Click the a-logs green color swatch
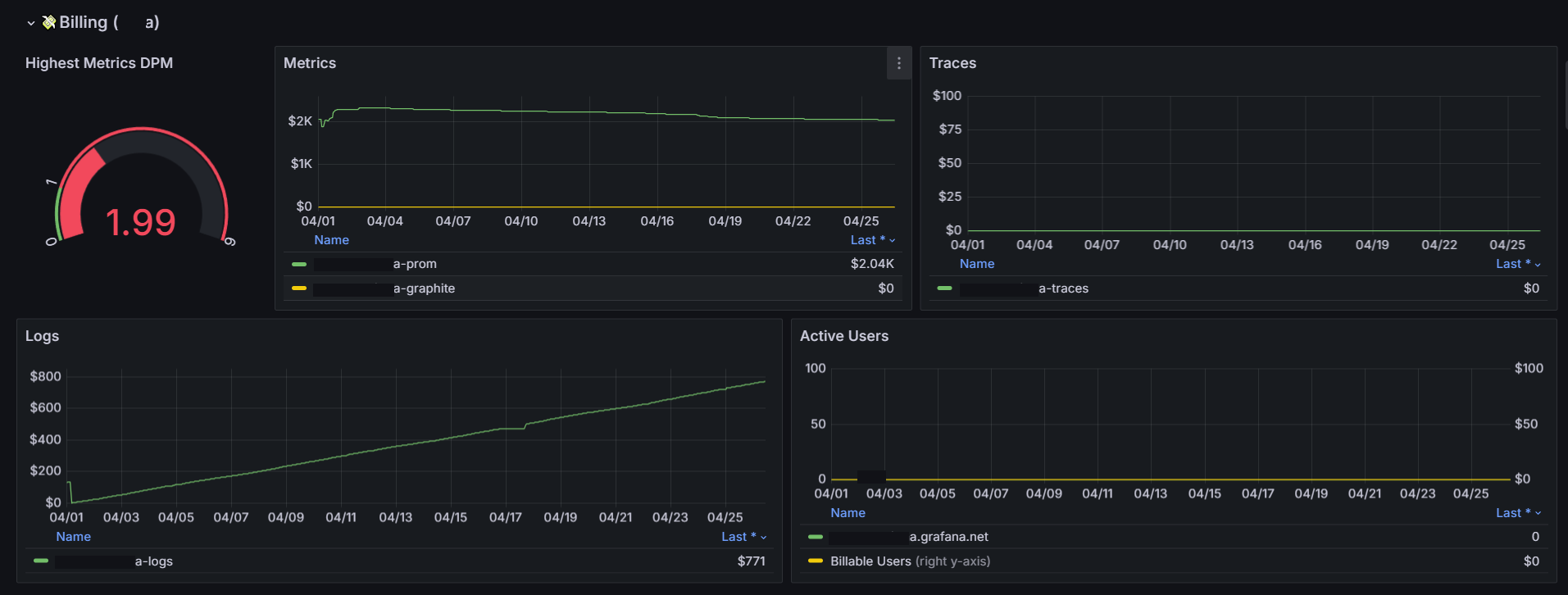 [41, 561]
